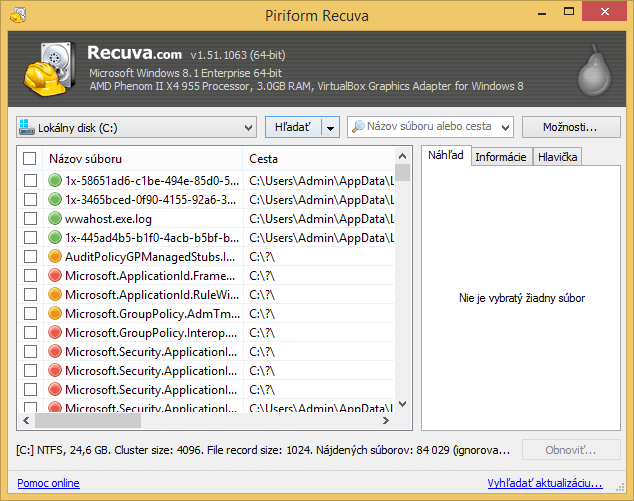Check the box for wwahost.exe.log
634x501 pixels.
[x=30, y=219]
